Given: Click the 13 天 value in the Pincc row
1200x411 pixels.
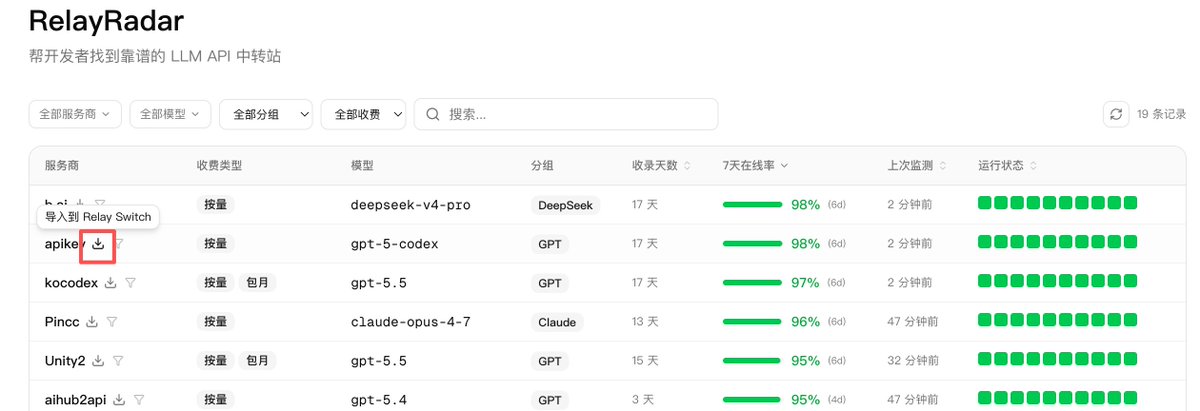Looking at the screenshot, I should pyautogui.click(x=645, y=322).
